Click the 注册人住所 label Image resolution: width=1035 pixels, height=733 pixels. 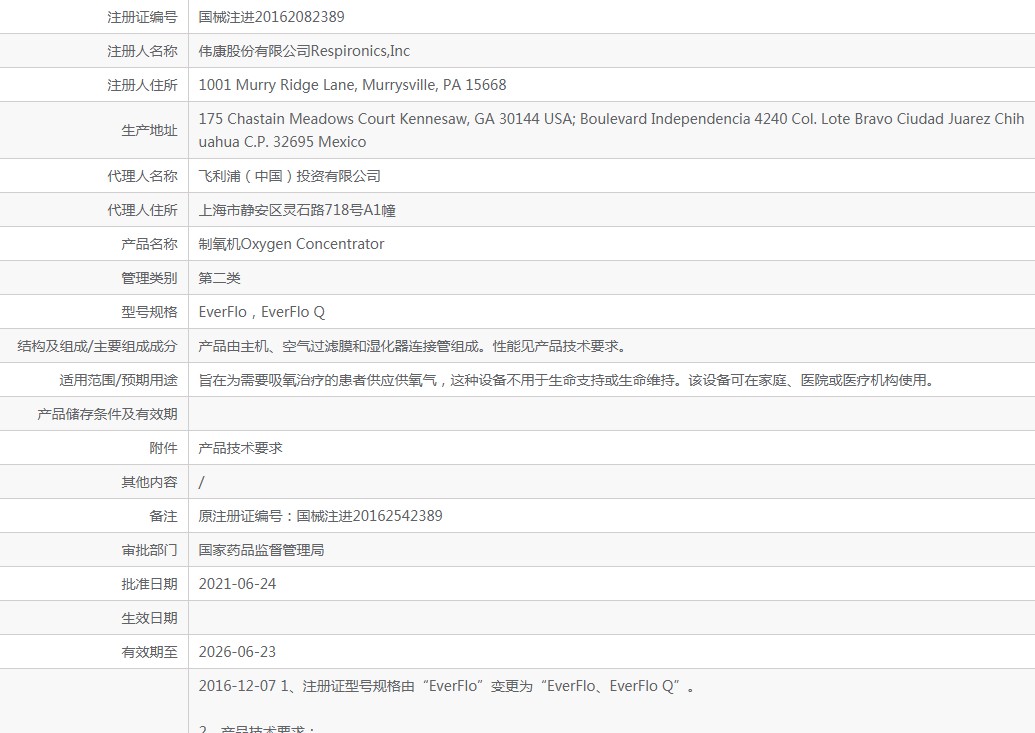[x=143, y=85]
